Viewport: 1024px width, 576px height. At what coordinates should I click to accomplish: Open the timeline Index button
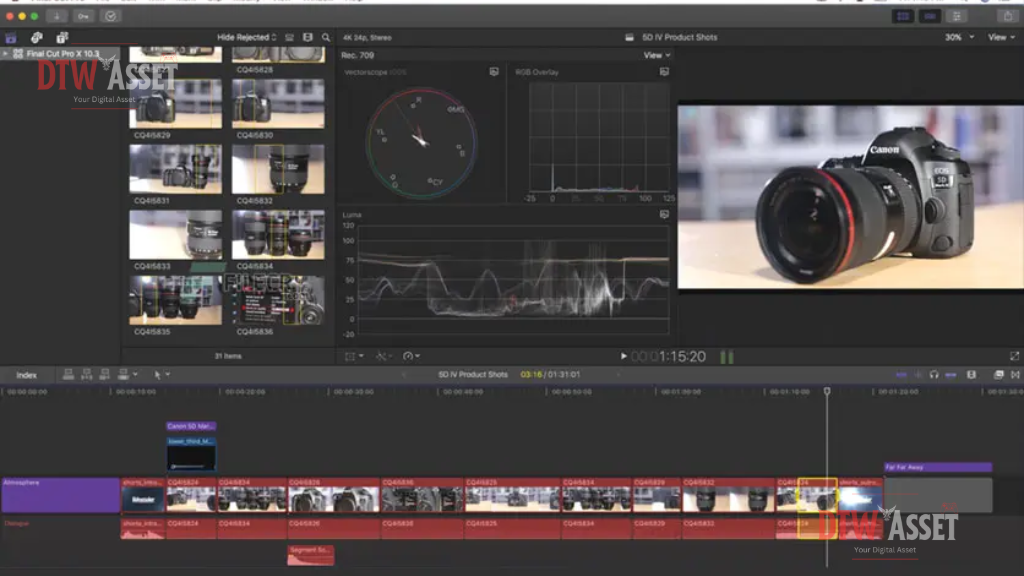26,375
